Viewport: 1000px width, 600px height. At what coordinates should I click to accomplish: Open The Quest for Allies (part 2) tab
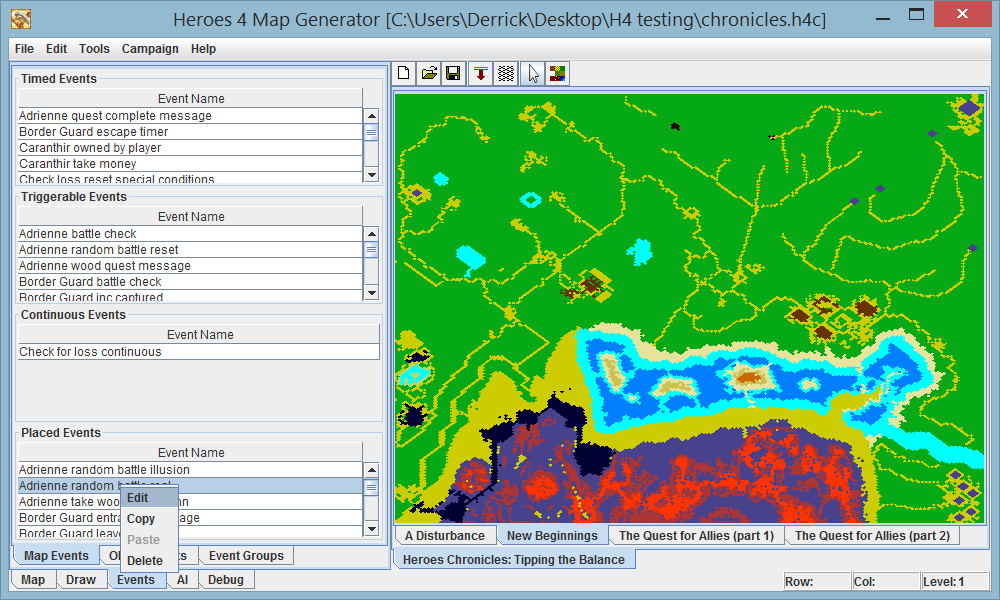coord(872,536)
